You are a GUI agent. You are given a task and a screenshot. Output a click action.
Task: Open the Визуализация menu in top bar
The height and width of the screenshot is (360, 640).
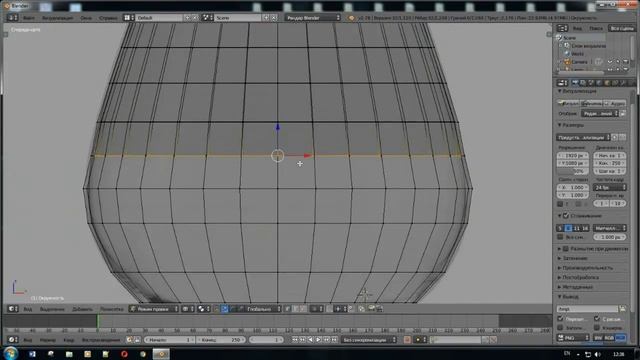(x=58, y=18)
